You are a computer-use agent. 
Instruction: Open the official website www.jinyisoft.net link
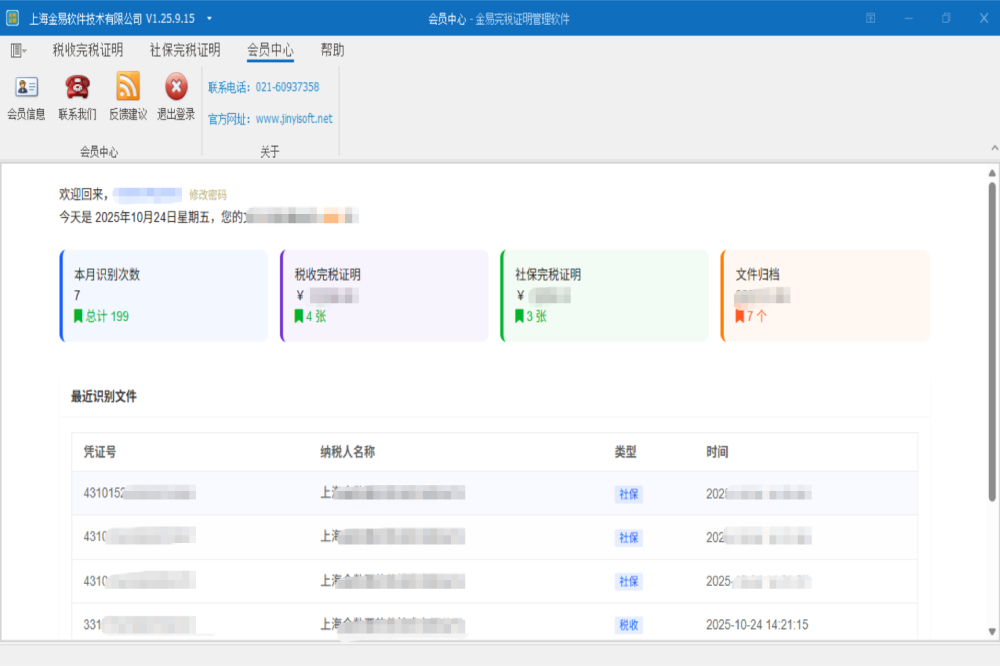(x=294, y=118)
